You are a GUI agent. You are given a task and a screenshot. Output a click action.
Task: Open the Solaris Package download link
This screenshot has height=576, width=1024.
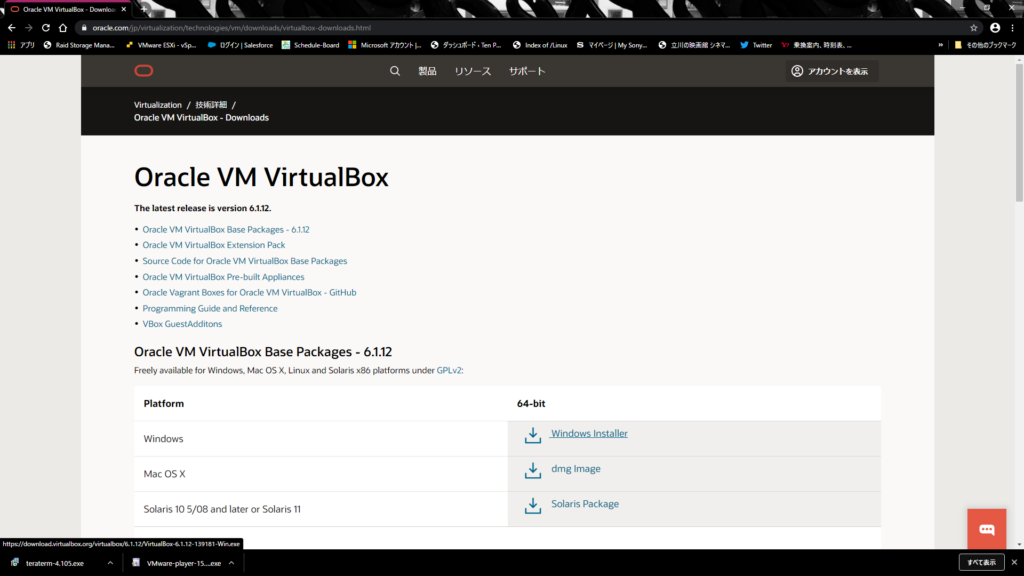point(584,504)
